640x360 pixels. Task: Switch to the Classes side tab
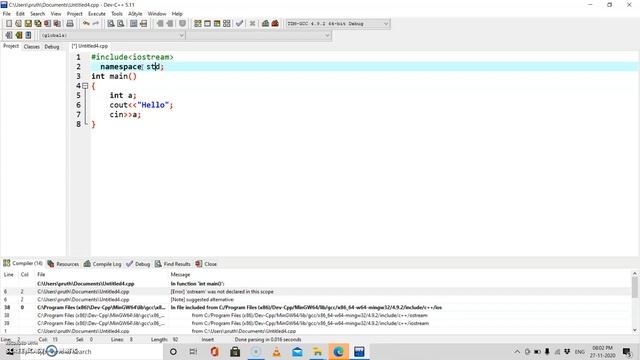click(31, 47)
